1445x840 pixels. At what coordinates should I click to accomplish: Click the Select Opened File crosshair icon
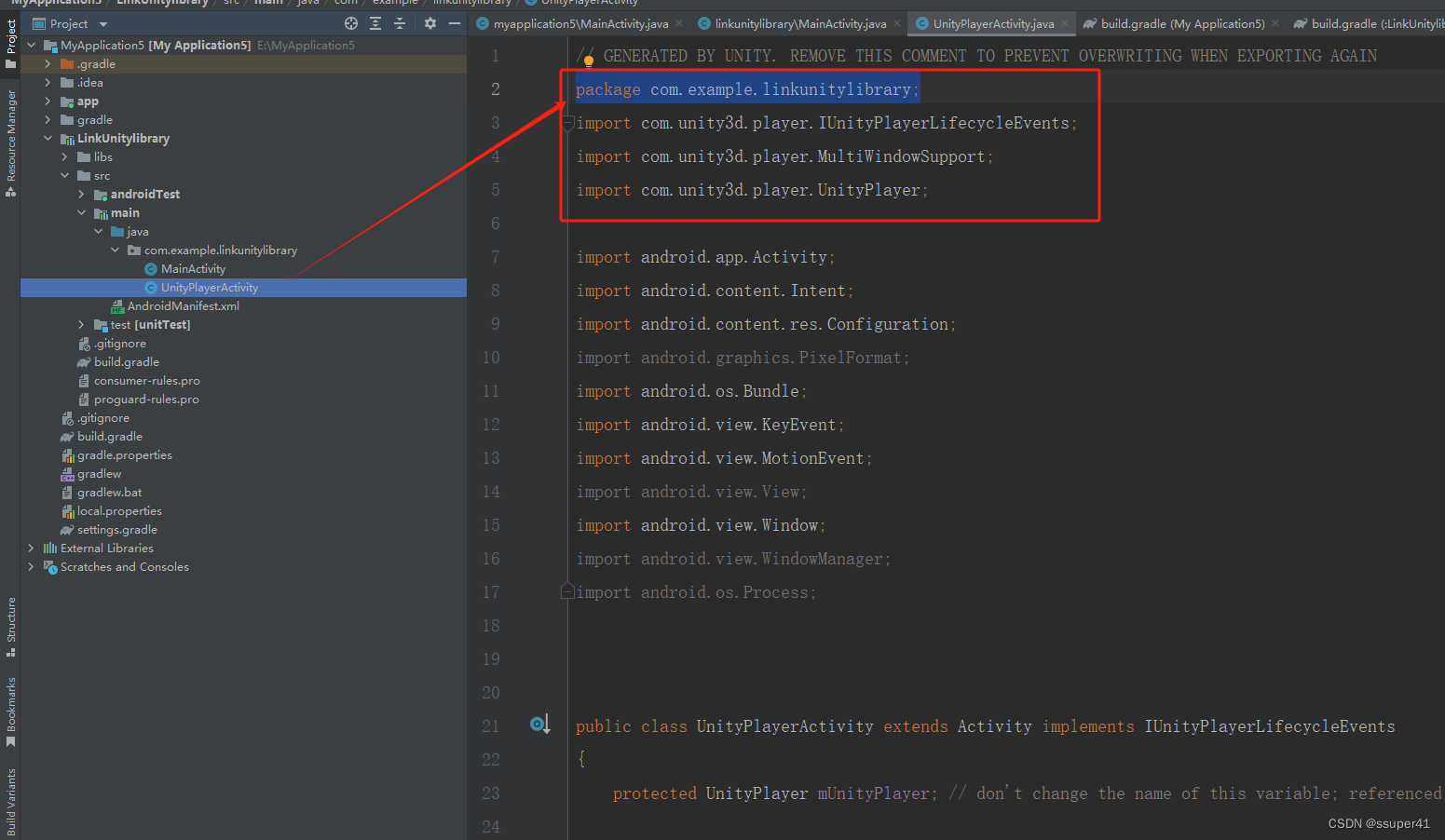pos(352,22)
